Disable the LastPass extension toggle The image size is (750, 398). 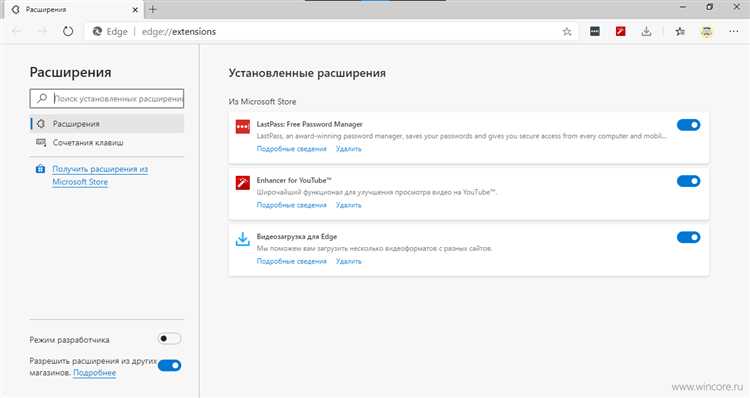tap(688, 125)
